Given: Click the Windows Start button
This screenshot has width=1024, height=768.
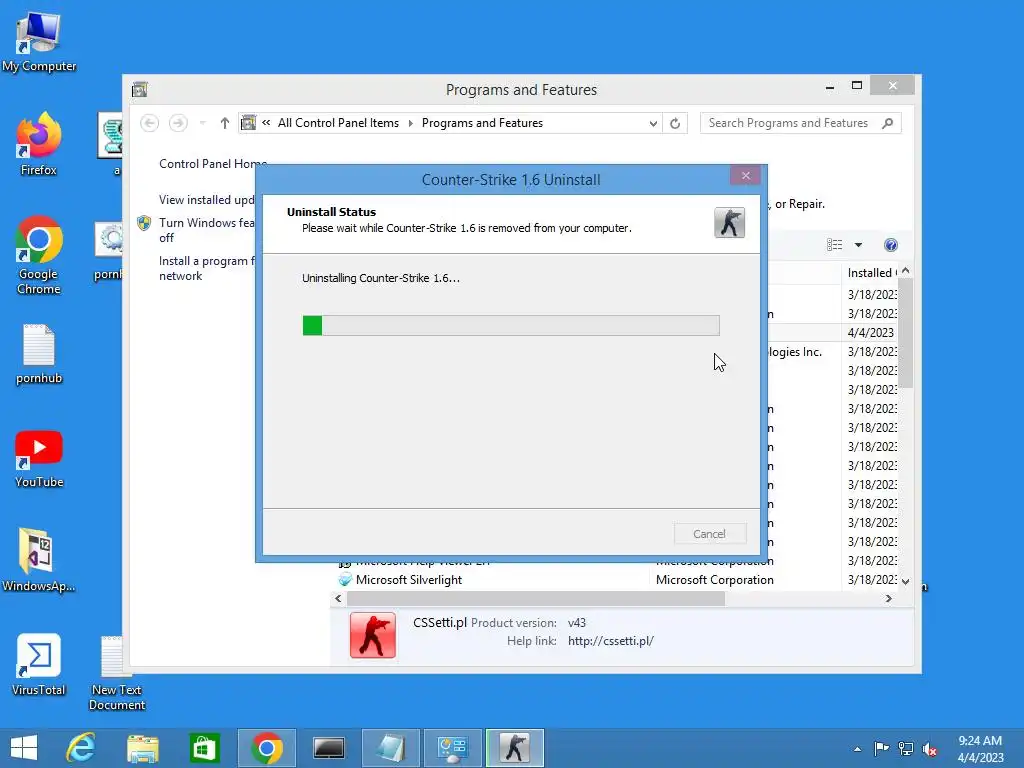Looking at the screenshot, I should point(24,748).
